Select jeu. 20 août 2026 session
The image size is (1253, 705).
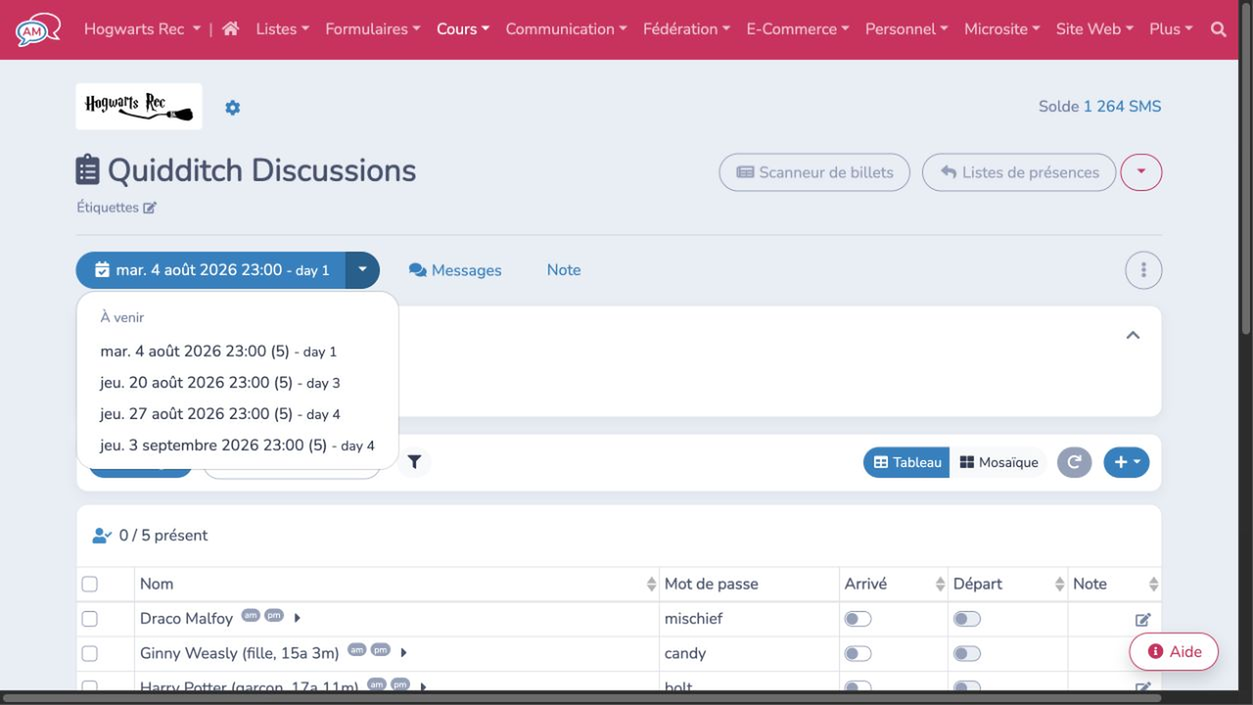coord(220,383)
